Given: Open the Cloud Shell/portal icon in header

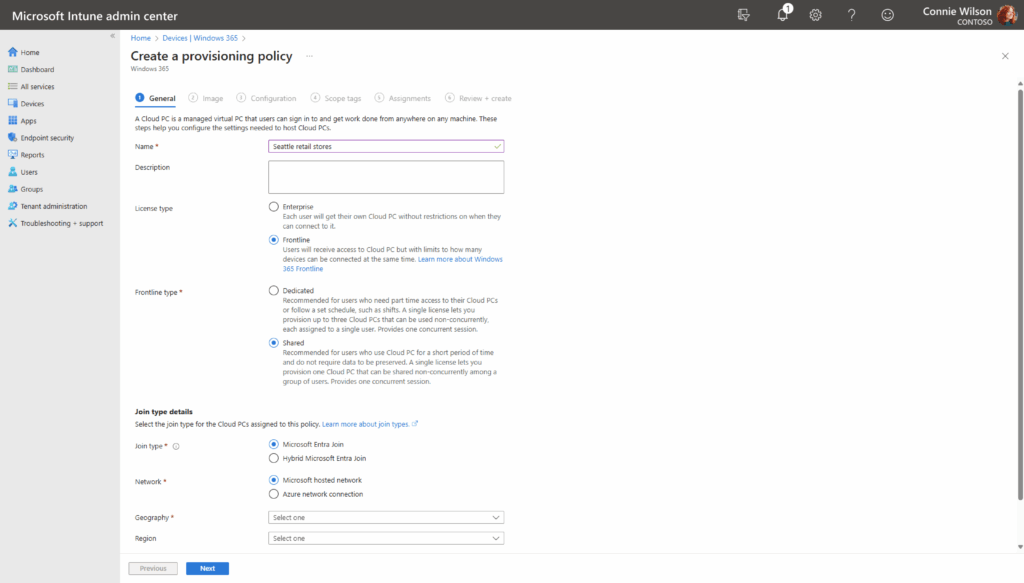Looking at the screenshot, I should (743, 15).
